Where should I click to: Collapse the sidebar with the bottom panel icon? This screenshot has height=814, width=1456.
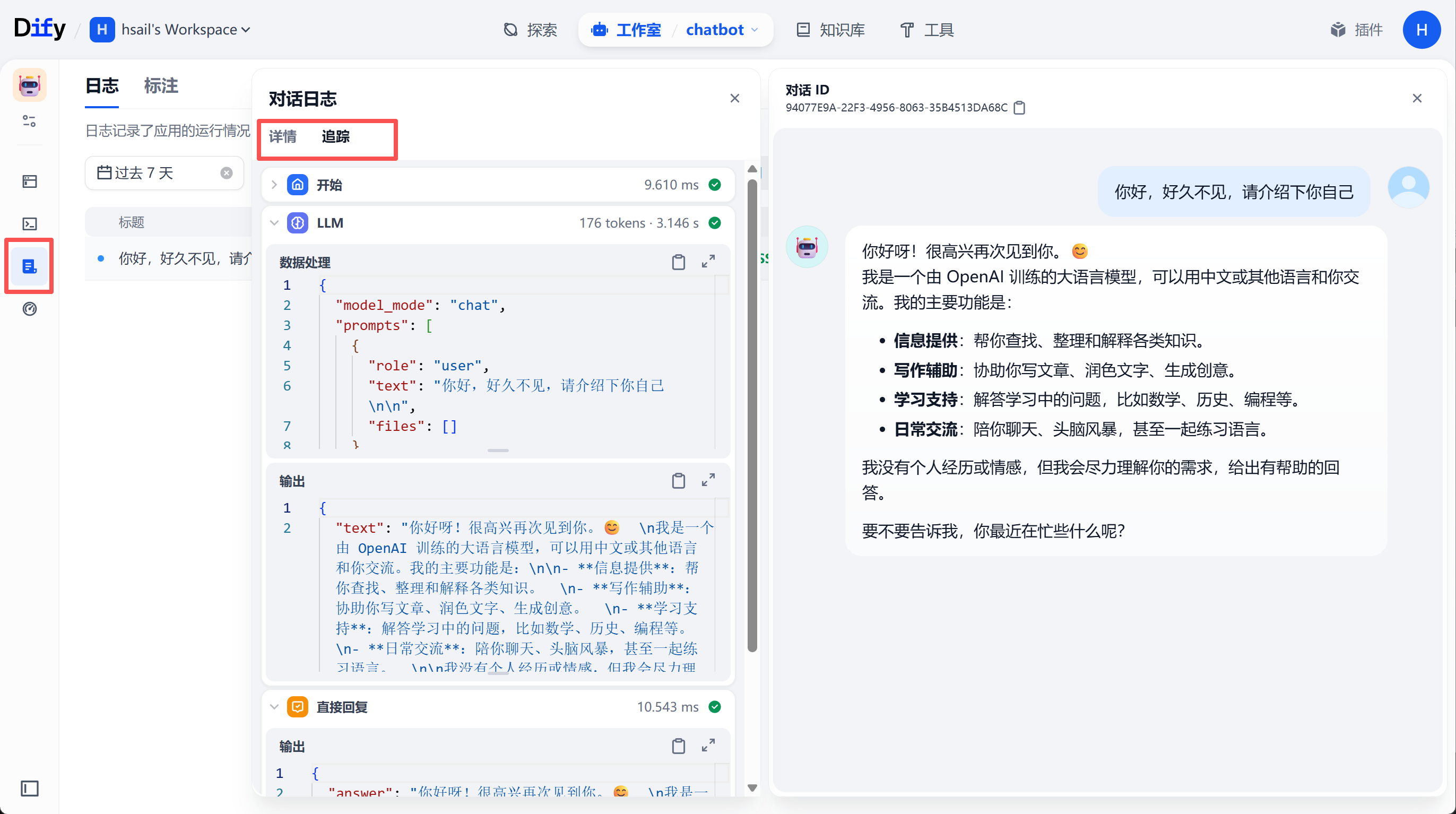(x=29, y=788)
